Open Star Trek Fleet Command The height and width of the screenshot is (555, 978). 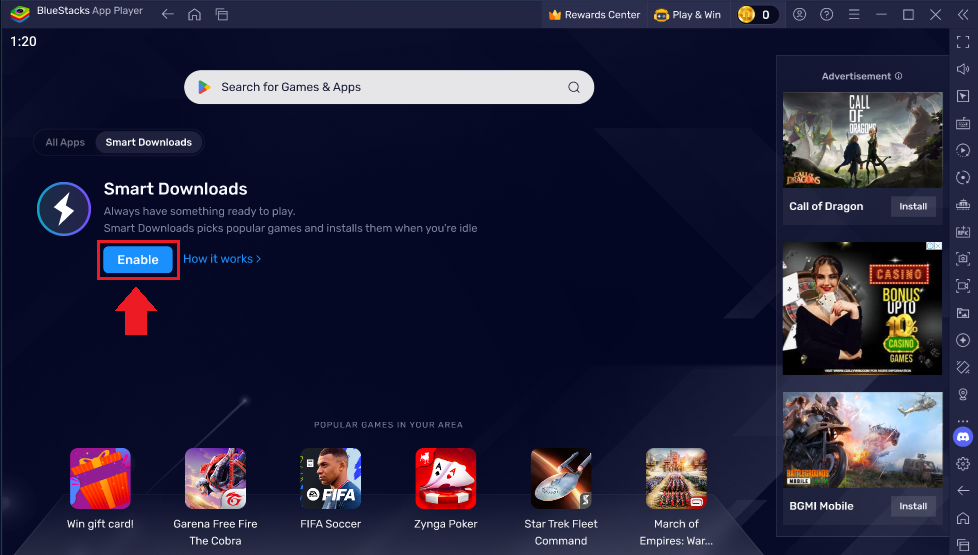point(561,478)
